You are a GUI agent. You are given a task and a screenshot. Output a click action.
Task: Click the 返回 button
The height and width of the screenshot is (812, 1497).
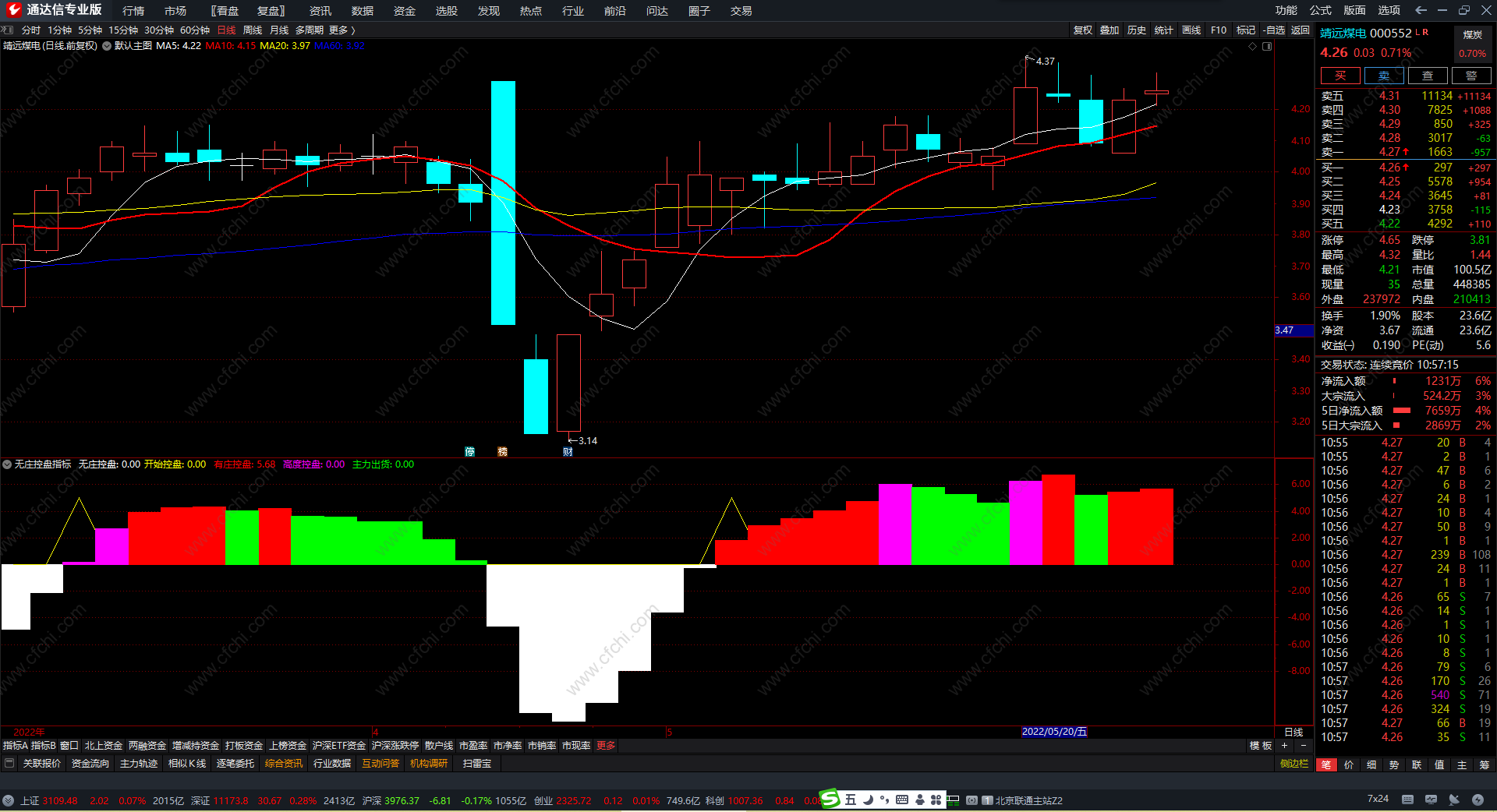point(1301,30)
